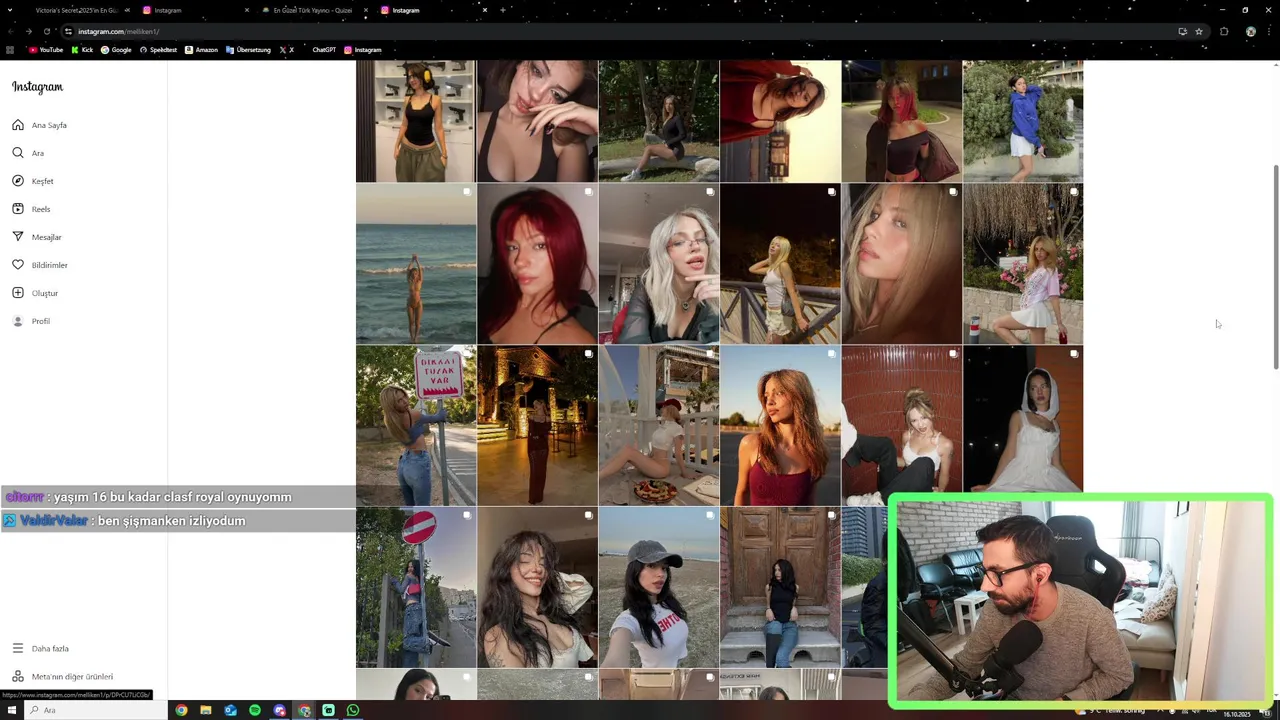Screen dimensions: 1280x720
Task: Click the Instagram wordmark logo
Action: [38, 87]
